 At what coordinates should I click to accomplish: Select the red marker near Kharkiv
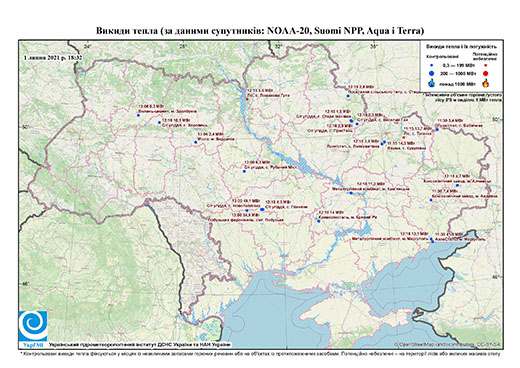tap(403, 137)
